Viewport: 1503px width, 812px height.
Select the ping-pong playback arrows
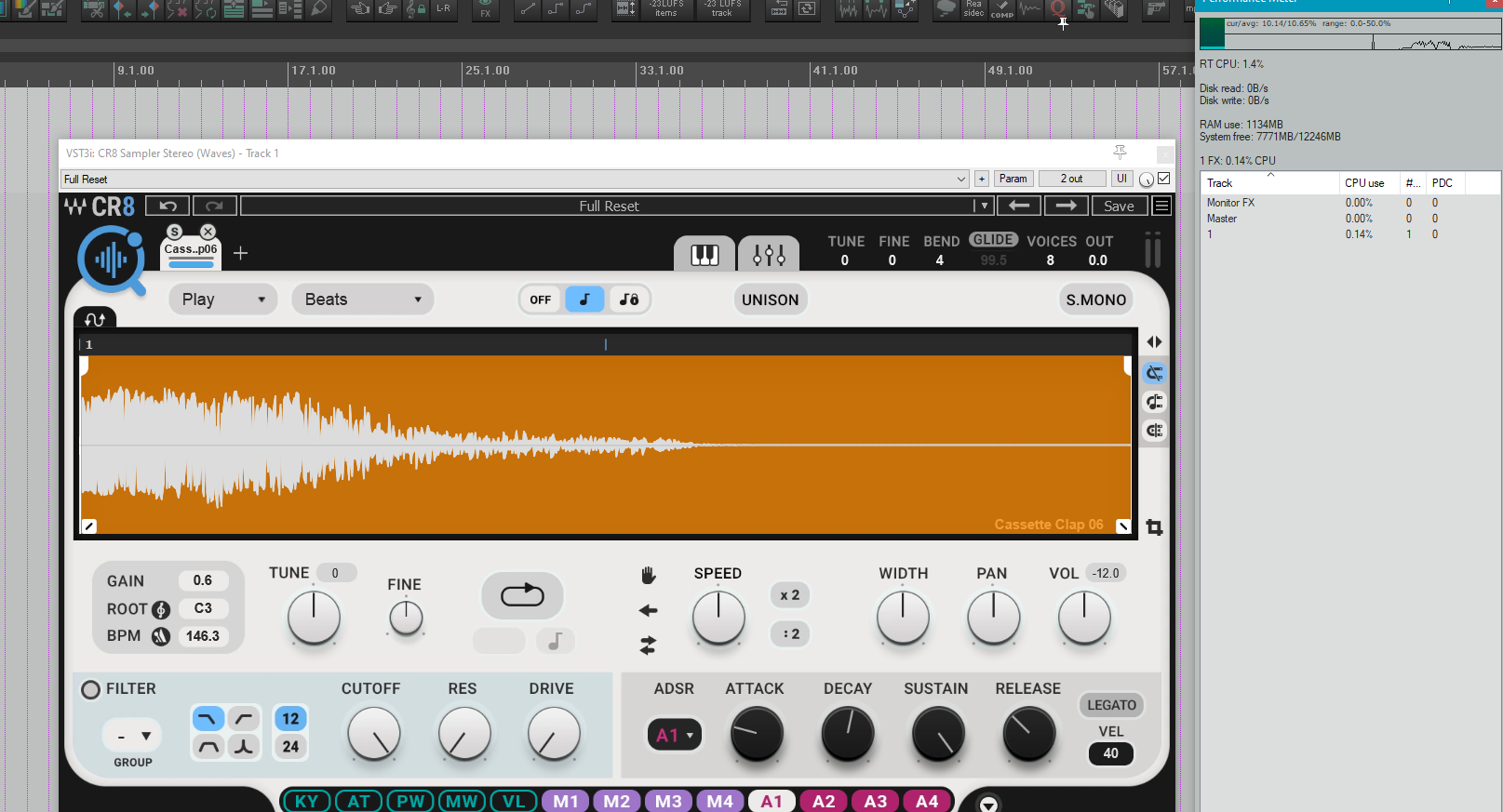pyautogui.click(x=649, y=645)
